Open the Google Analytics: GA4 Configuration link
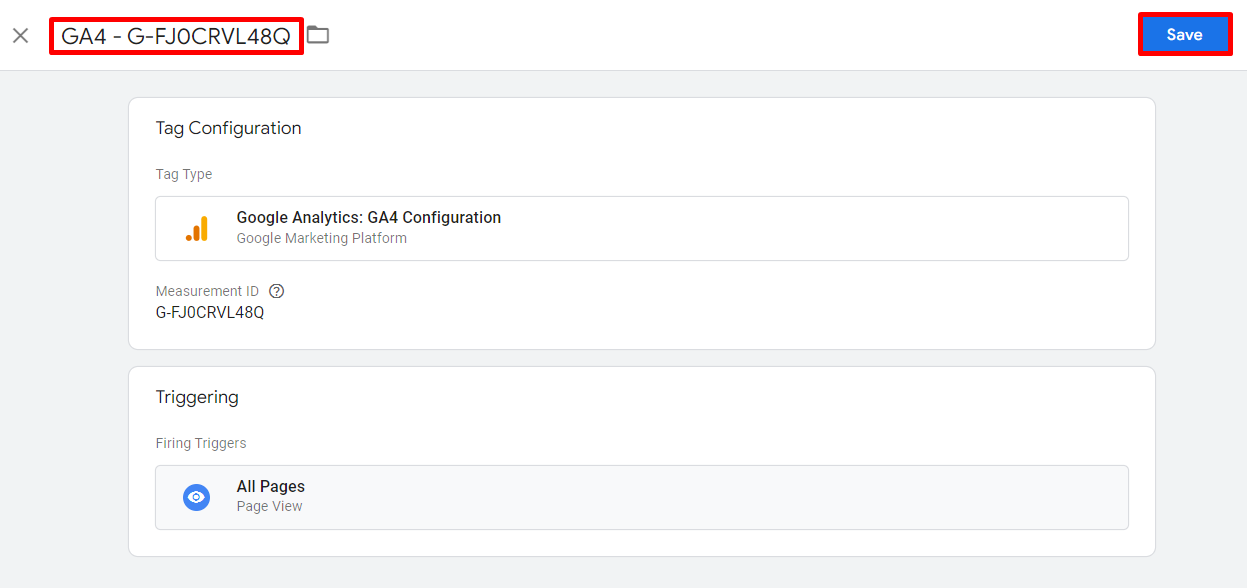This screenshot has height=588, width=1247. (368, 217)
